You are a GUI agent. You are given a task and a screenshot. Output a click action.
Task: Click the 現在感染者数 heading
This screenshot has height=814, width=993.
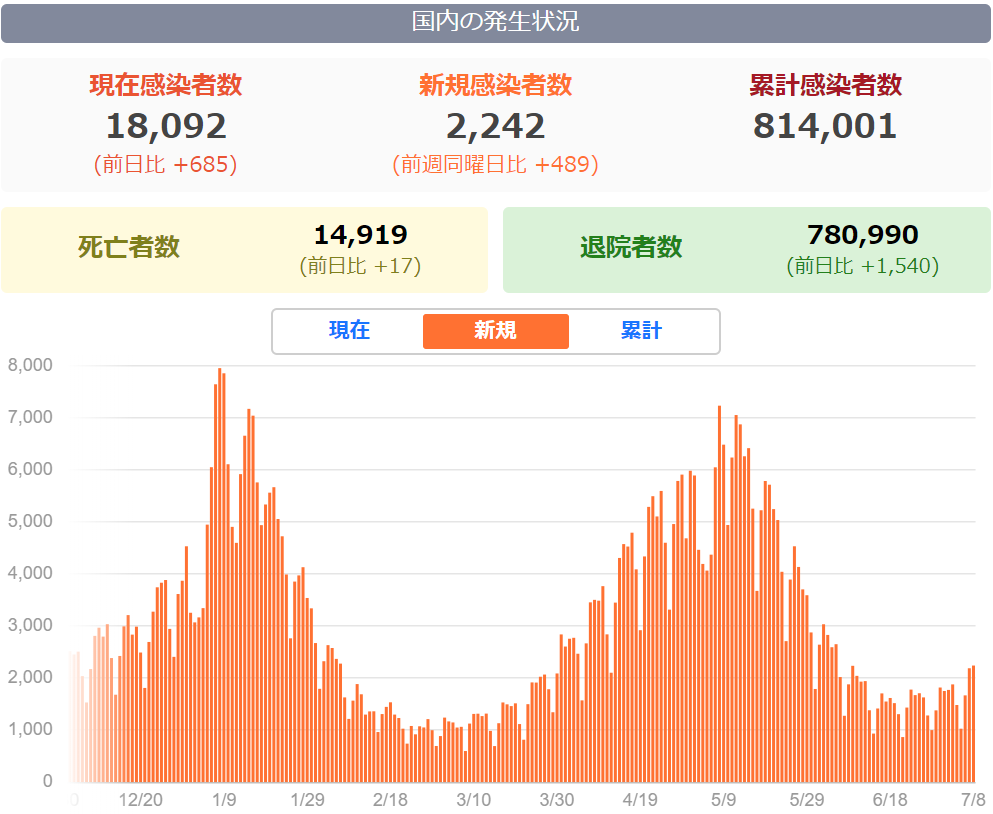tap(166, 85)
